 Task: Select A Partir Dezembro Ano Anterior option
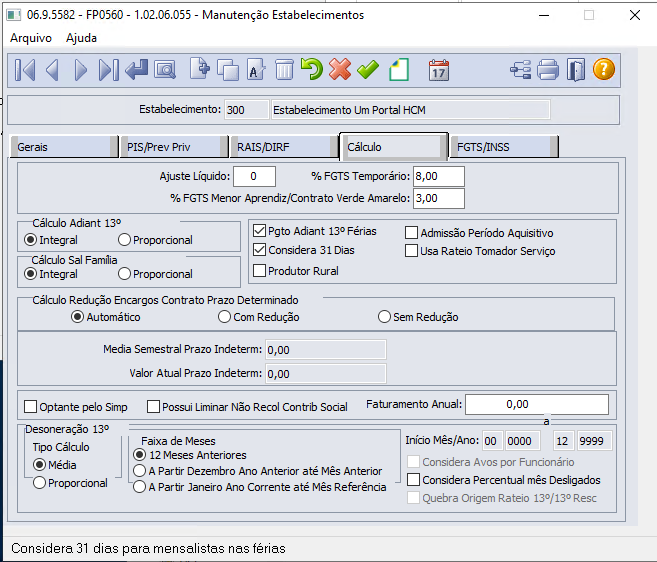click(x=140, y=471)
